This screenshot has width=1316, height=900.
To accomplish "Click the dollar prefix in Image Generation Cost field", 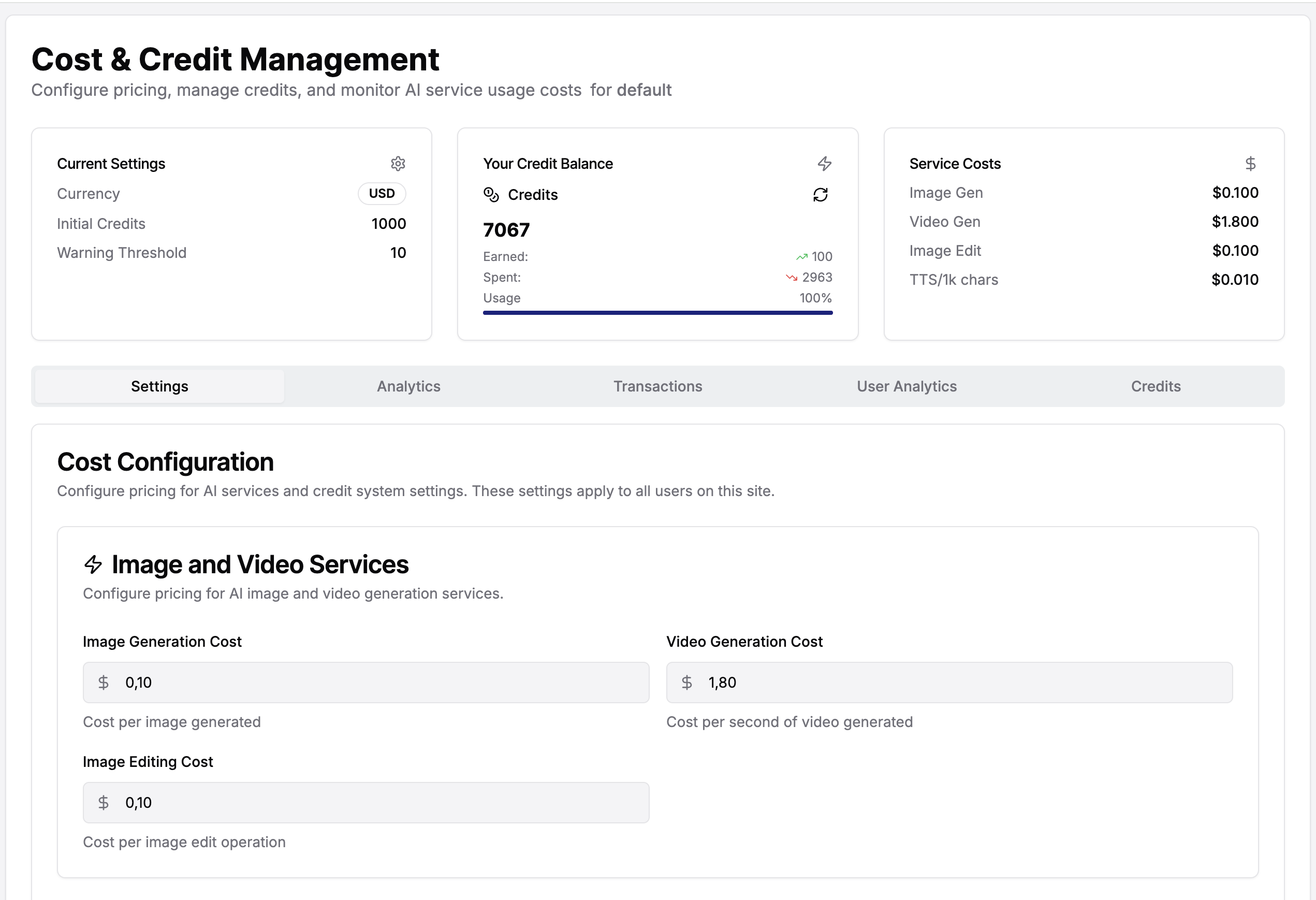I will coord(104,683).
